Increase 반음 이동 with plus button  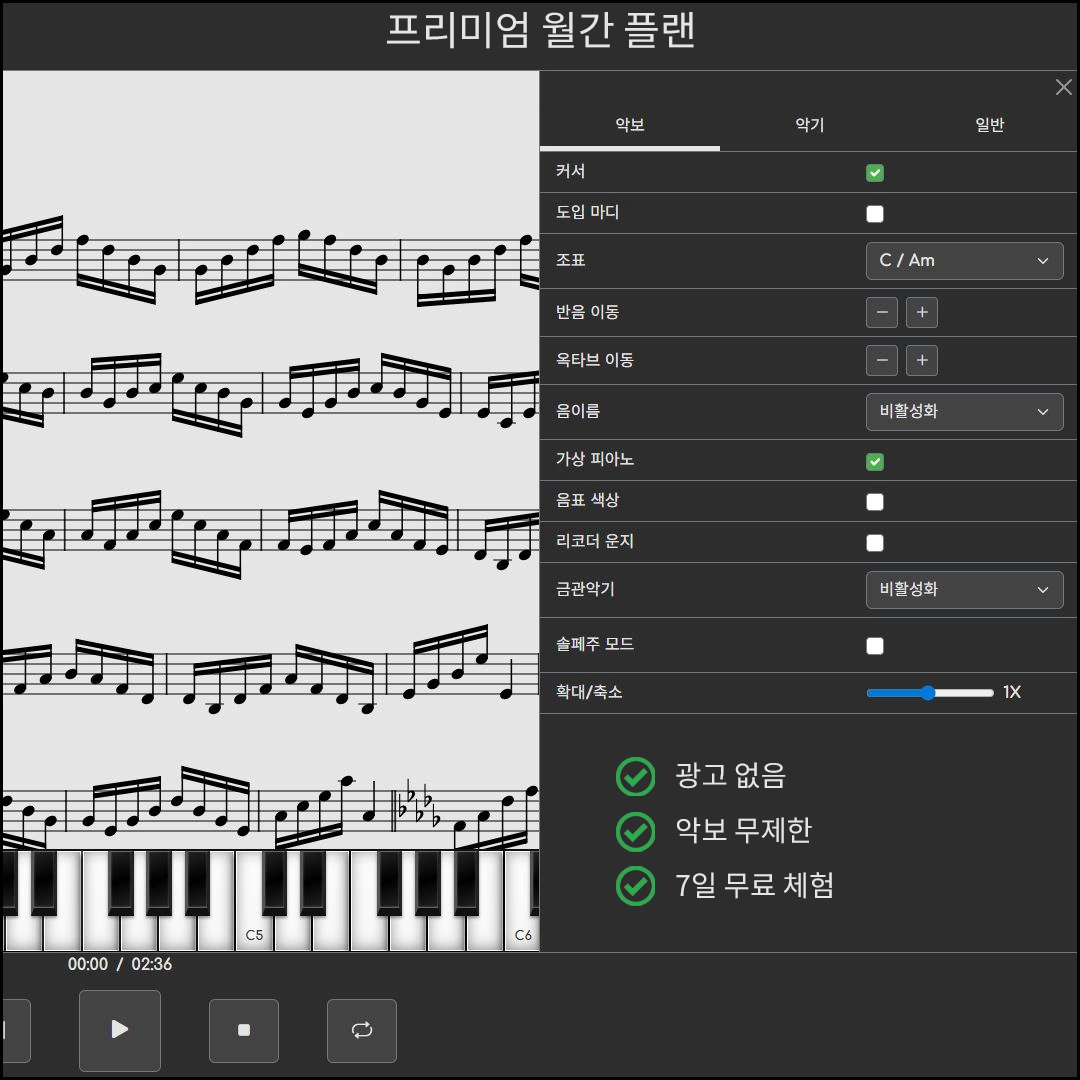point(922,313)
